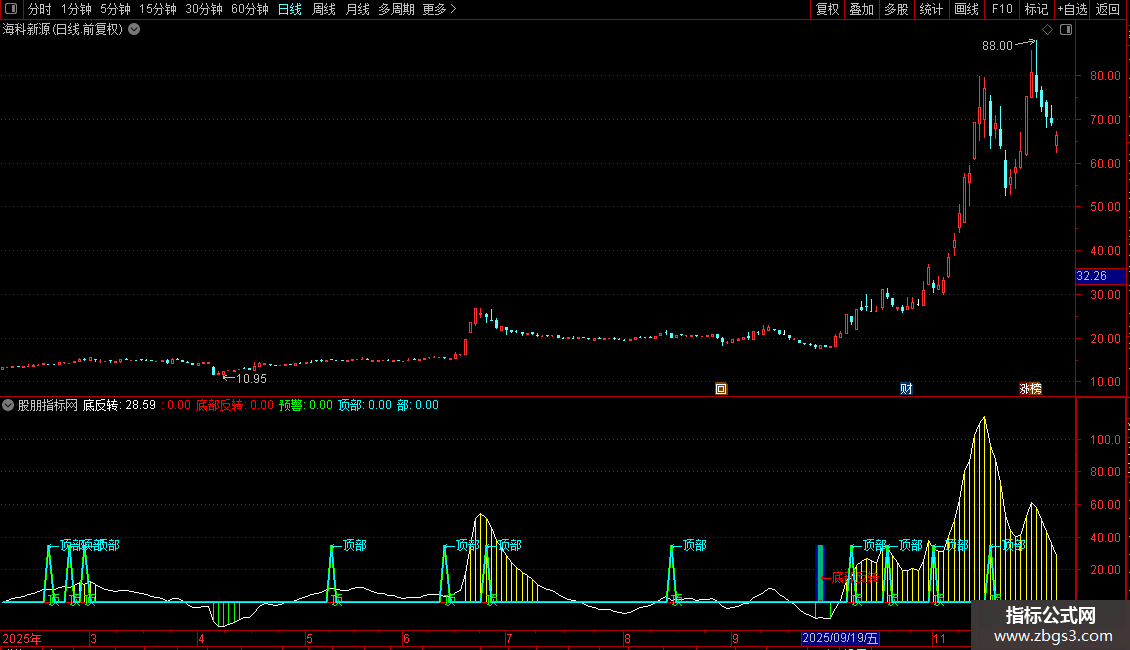This screenshot has height=650, width=1130.
Task: Click the blue 财 financial marker
Action: click(906, 389)
